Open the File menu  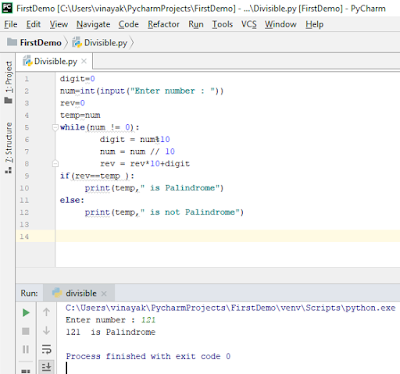[x=11, y=24]
